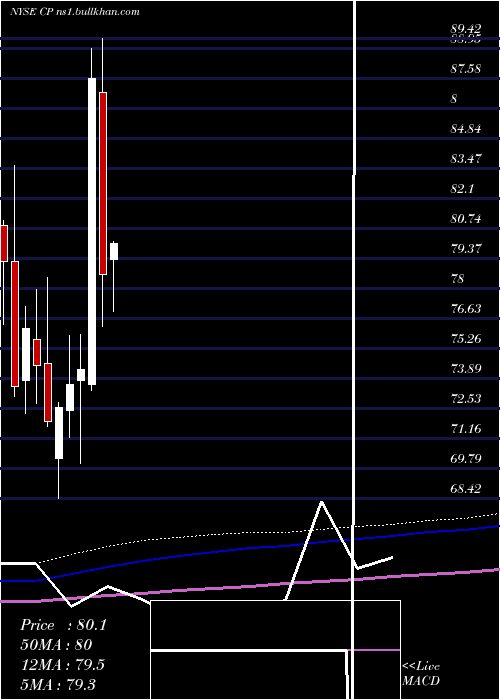Click the 80.74 price axis label
The image size is (500, 700).
[466, 219]
